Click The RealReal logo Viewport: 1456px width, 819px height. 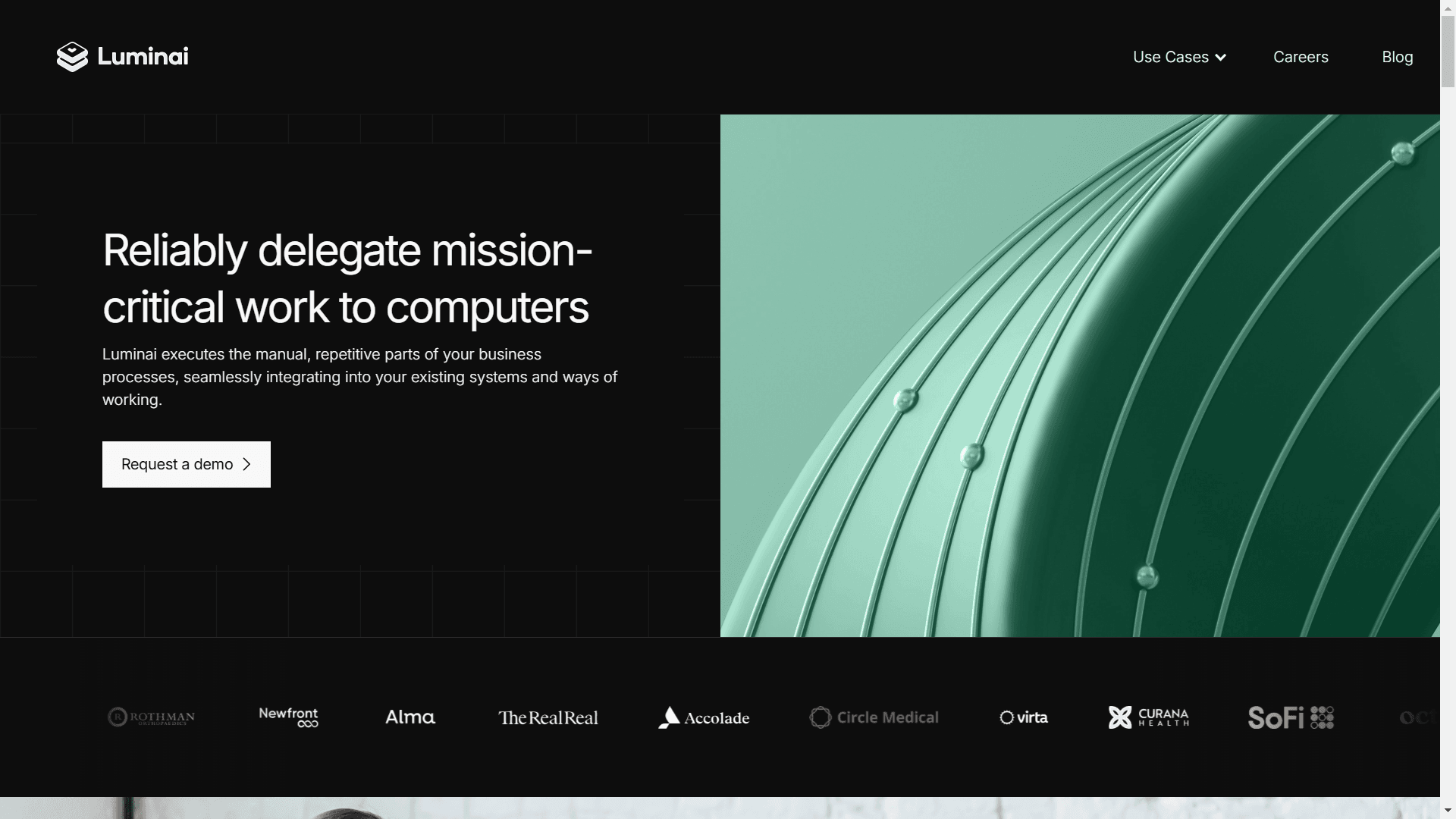[548, 718]
